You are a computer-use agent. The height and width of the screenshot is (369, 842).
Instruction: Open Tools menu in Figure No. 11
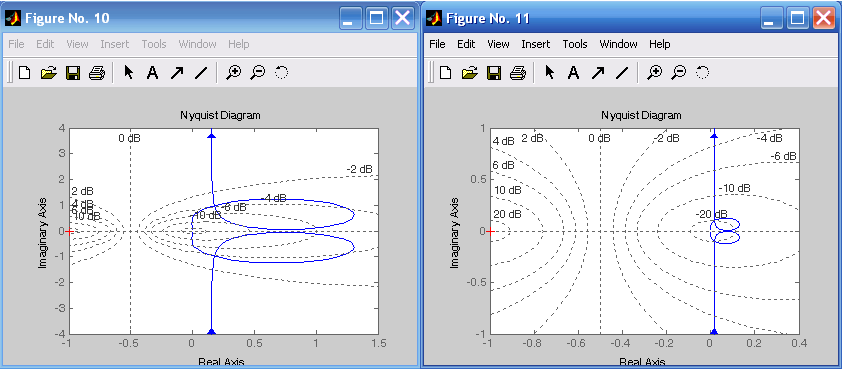pyautogui.click(x=575, y=45)
